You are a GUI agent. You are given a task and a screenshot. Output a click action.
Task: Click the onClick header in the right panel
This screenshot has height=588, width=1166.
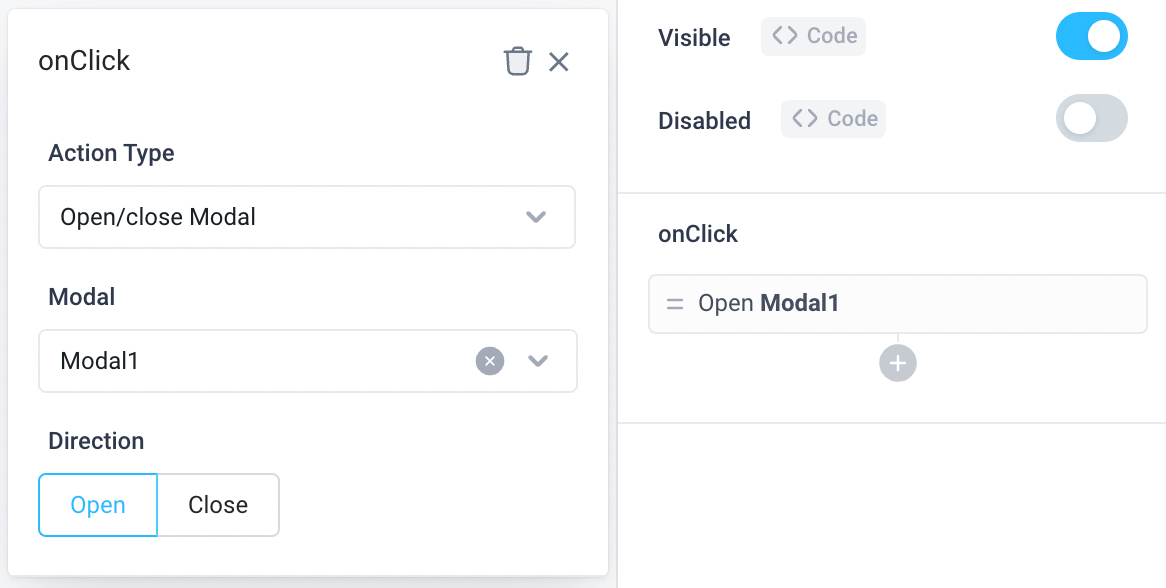pos(697,234)
